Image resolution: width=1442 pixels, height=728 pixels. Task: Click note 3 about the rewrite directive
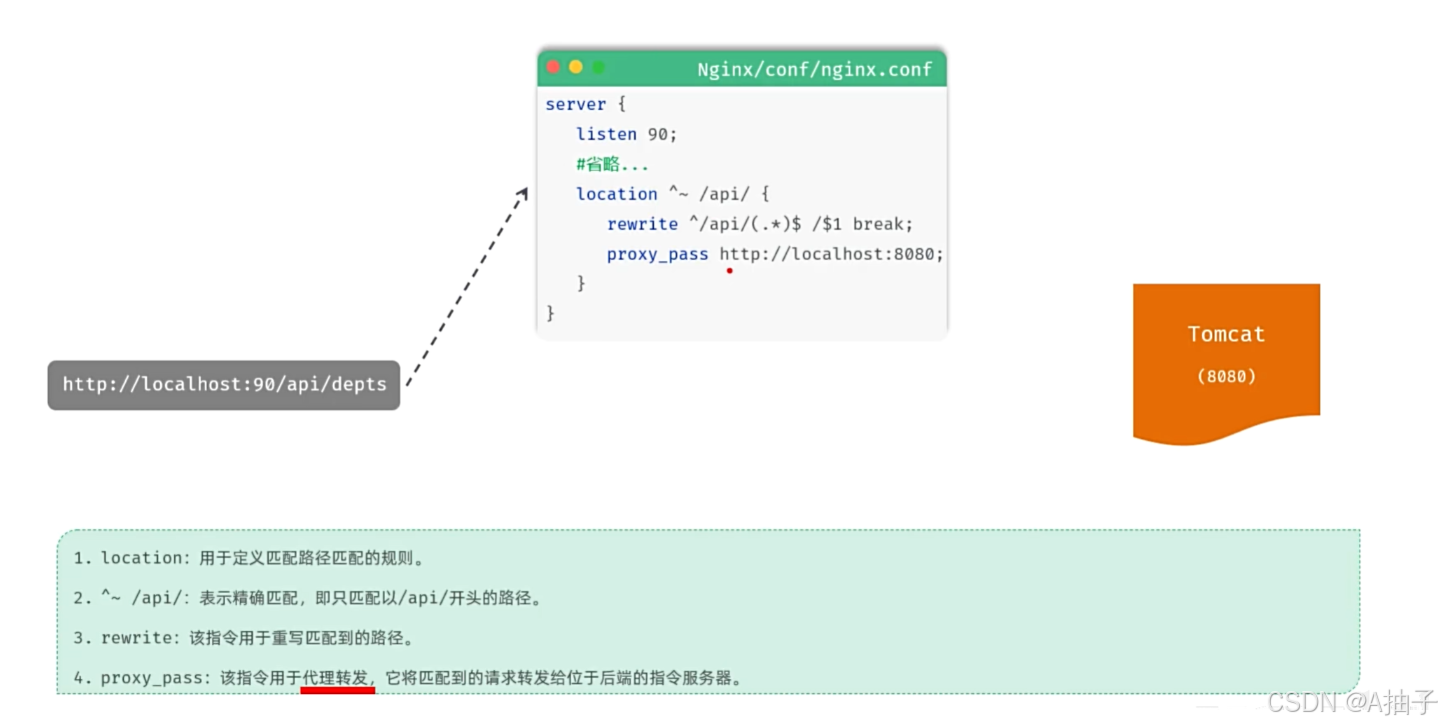coord(243,637)
